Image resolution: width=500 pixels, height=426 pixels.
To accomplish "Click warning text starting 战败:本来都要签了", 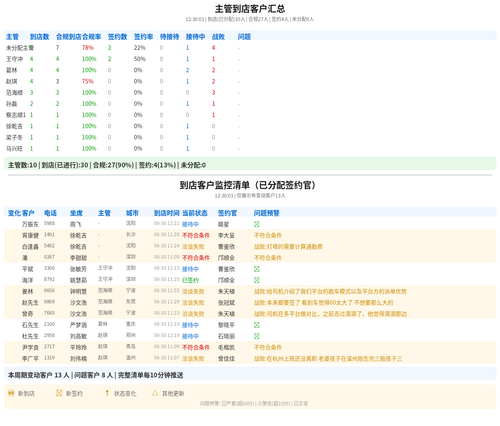I will point(323,303).
